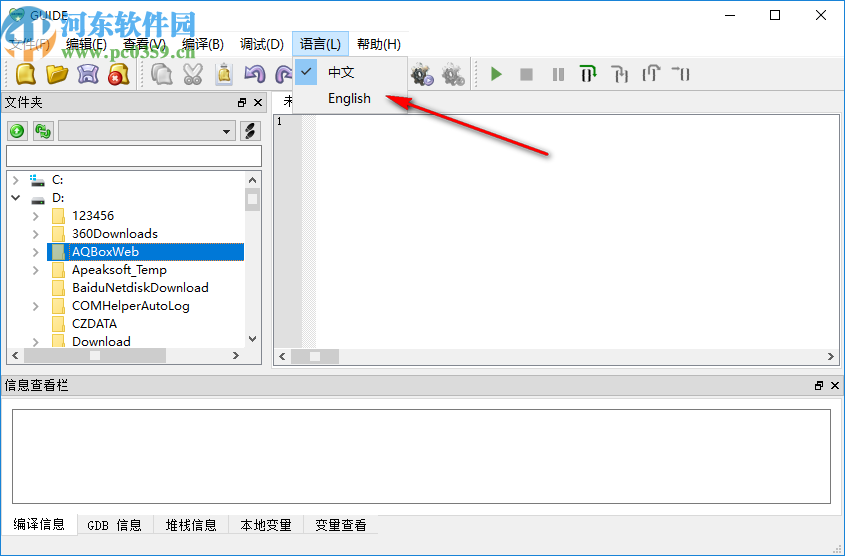Open the 编译(B) menu

tap(203, 44)
